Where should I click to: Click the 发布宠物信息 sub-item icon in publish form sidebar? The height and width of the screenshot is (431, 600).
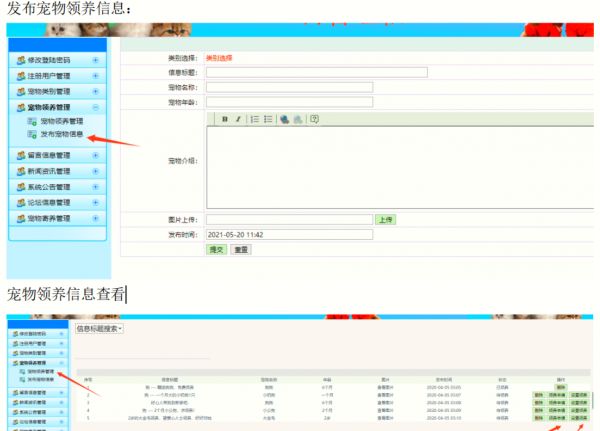pos(32,134)
